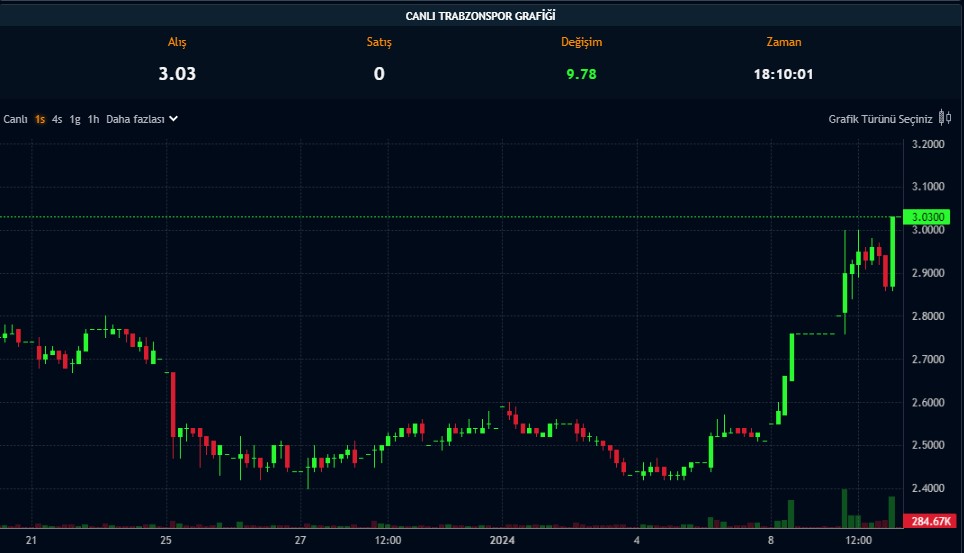Screen dimensions: 964x553
Task: Click the Zaman timestamp 18:10:01
Action: click(783, 73)
